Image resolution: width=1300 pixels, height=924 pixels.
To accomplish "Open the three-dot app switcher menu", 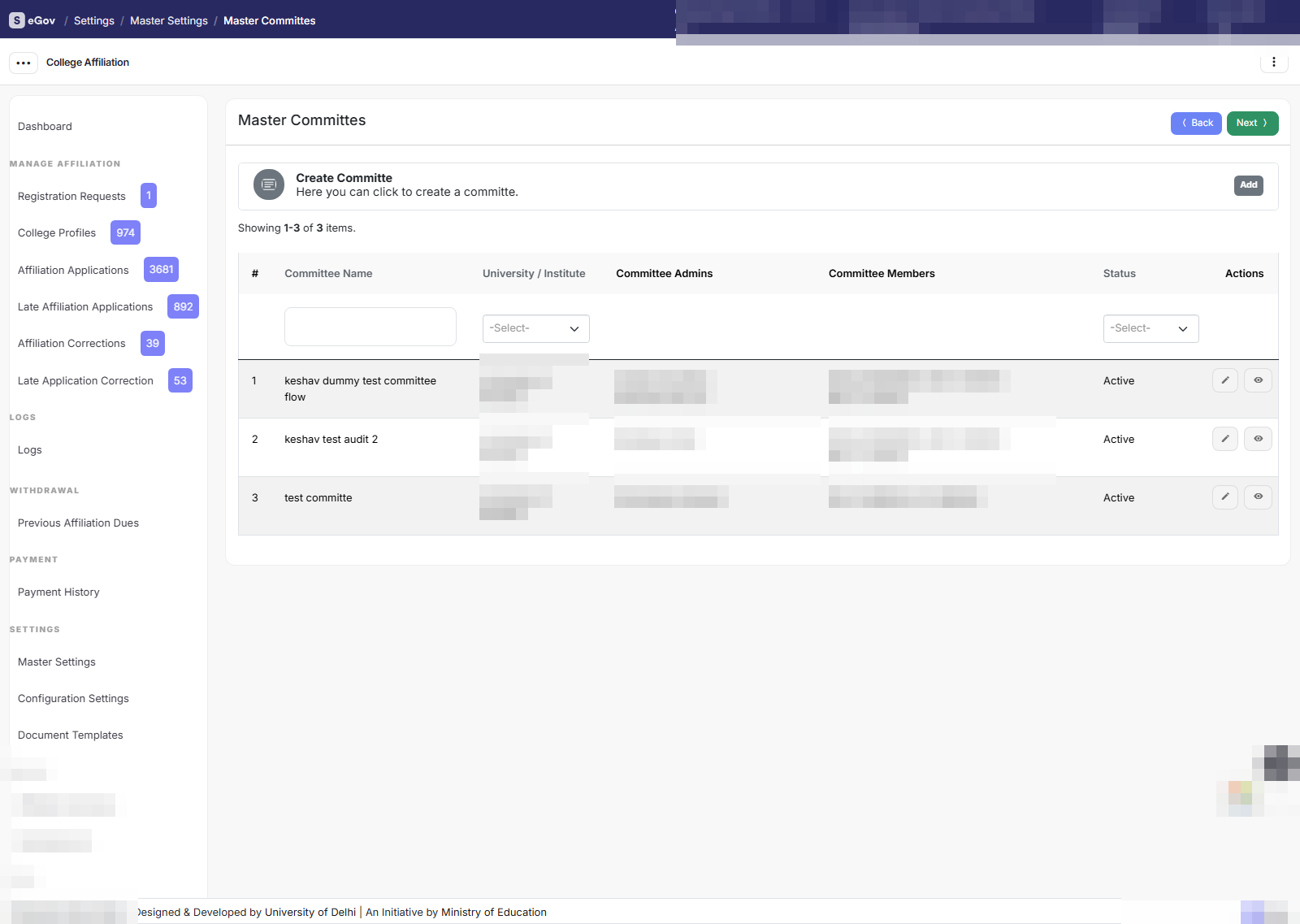I will click(x=24, y=63).
